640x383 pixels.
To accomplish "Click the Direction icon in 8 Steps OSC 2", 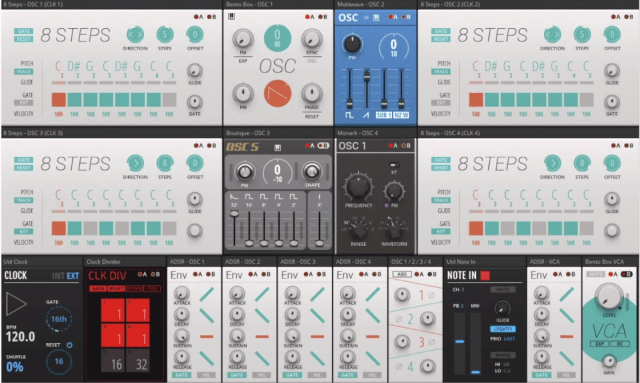I will click(552, 35).
